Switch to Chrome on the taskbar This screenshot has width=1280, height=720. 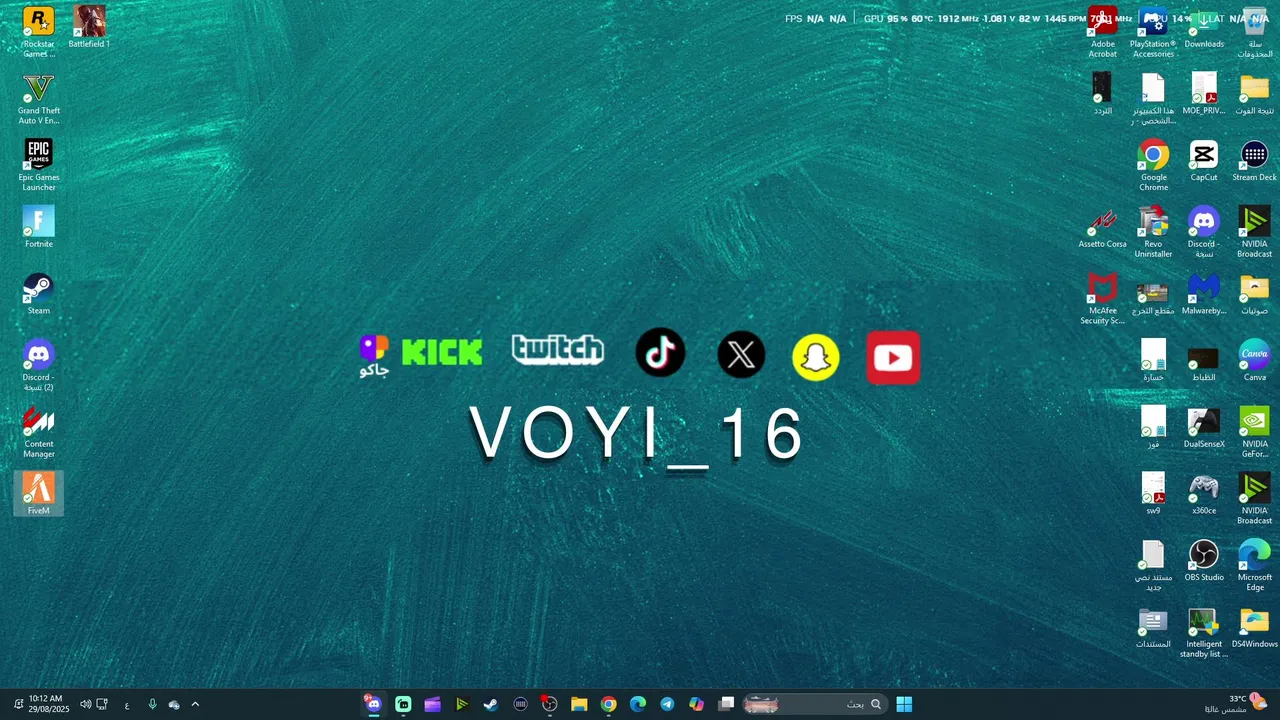[608, 704]
